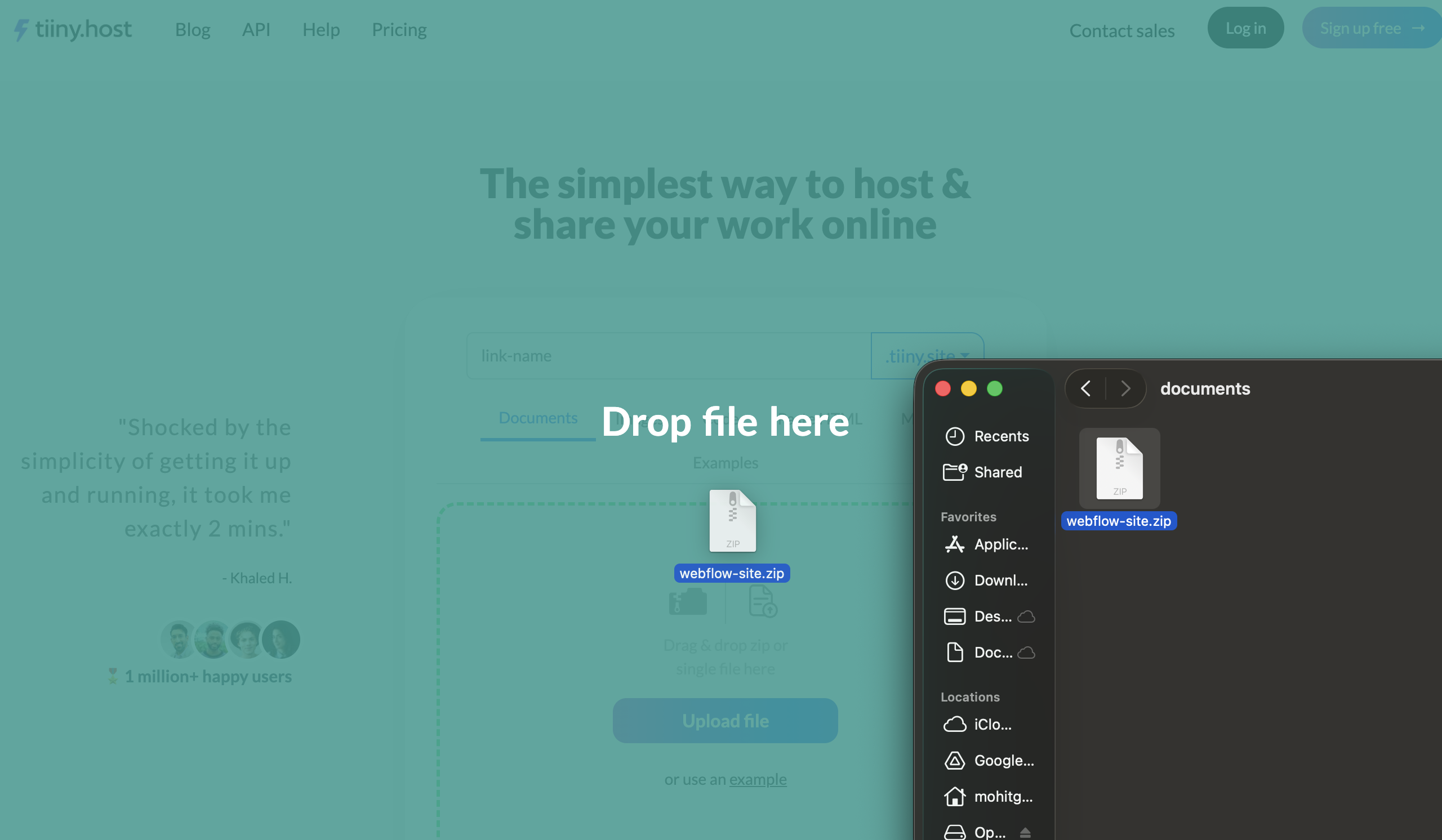Open Downloads from the Finder sidebar
1442x840 pixels.
[x=1000, y=580]
